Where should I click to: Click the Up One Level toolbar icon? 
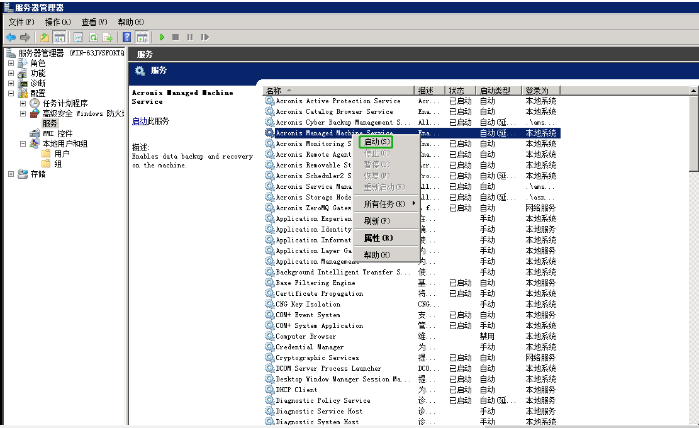(44, 37)
